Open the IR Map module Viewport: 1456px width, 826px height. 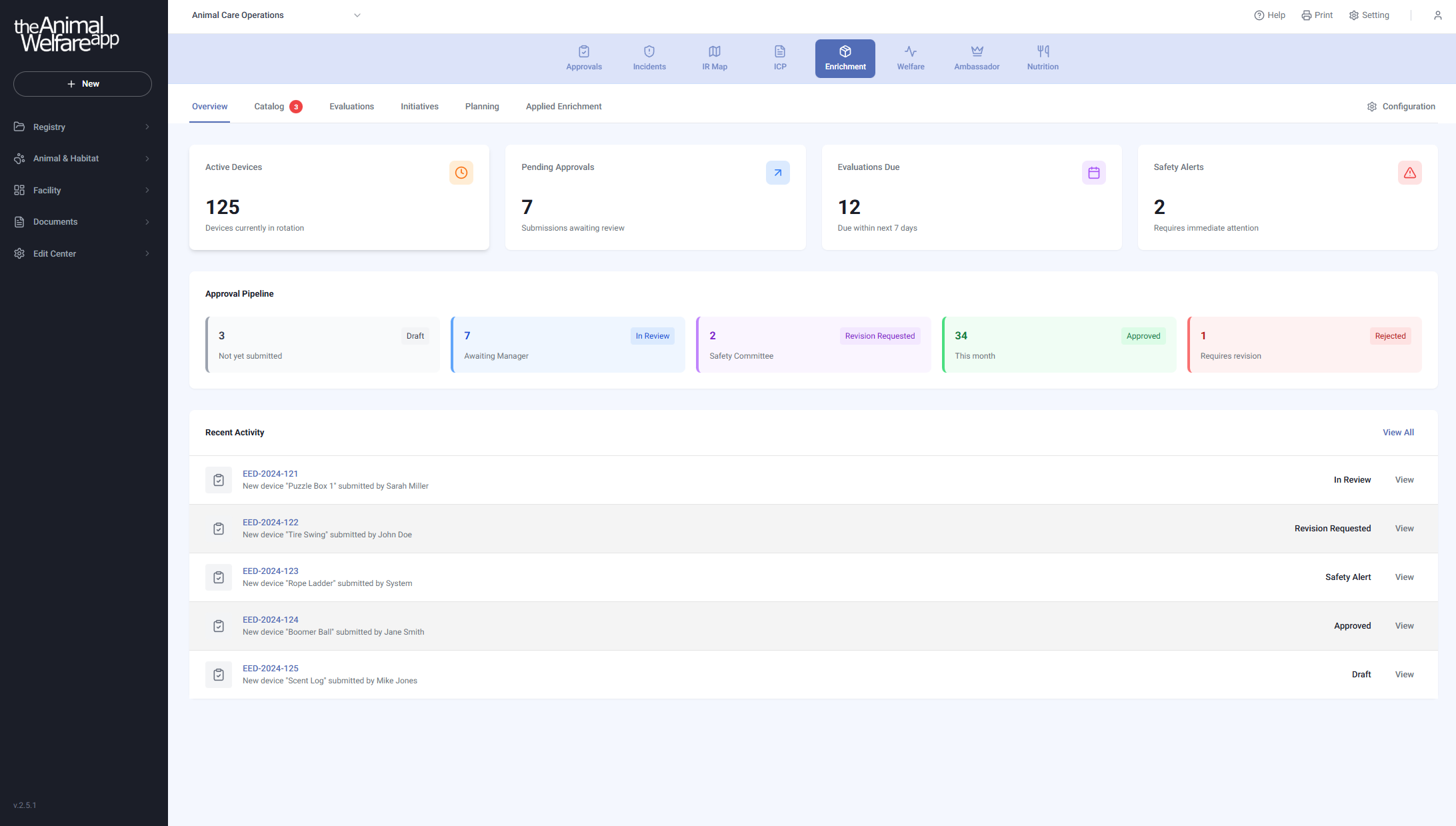coord(714,51)
